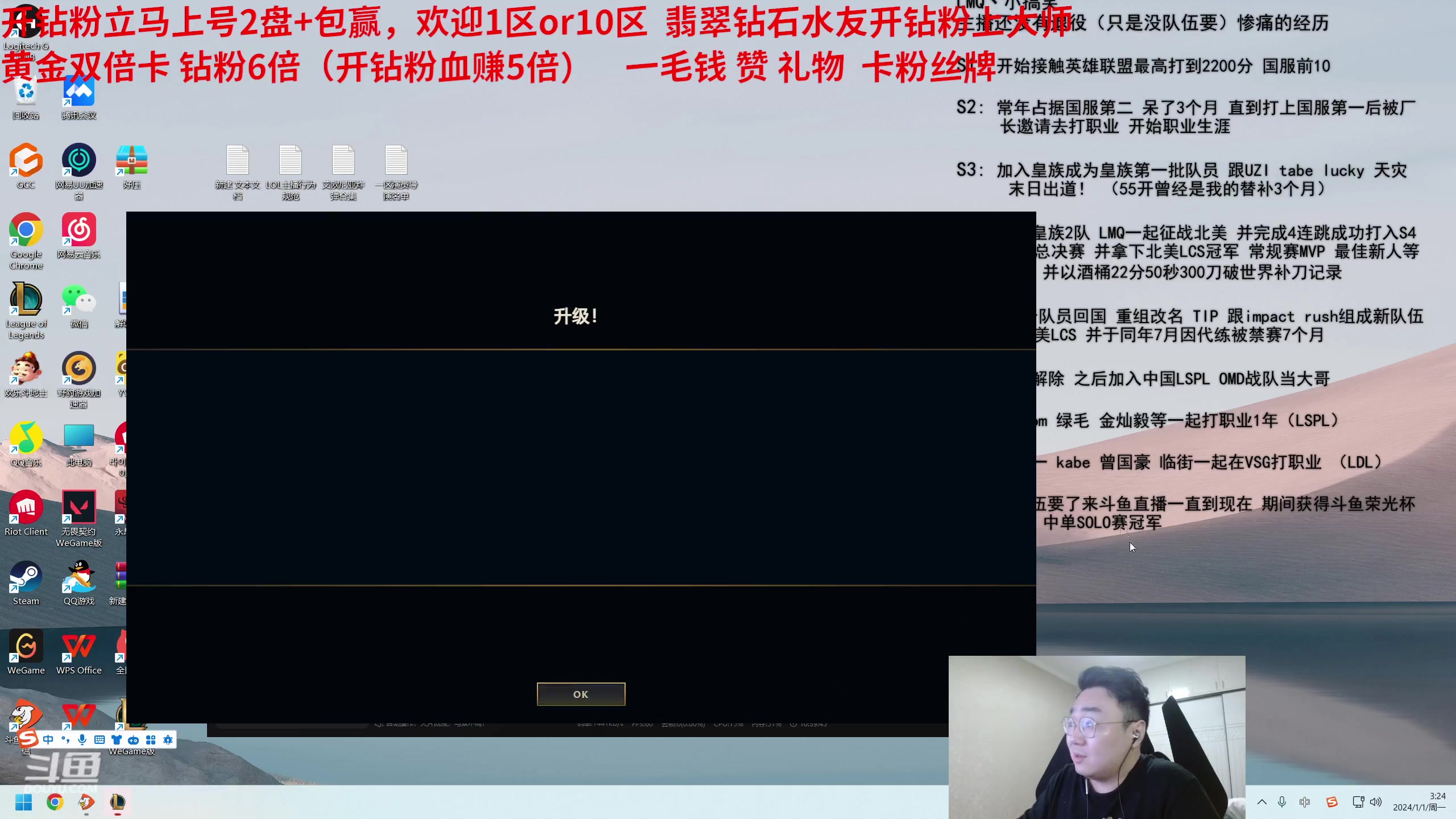Screen dimensions: 1456x819
Task: Select the 好压 archive tool icon
Action: pyautogui.click(x=132, y=166)
